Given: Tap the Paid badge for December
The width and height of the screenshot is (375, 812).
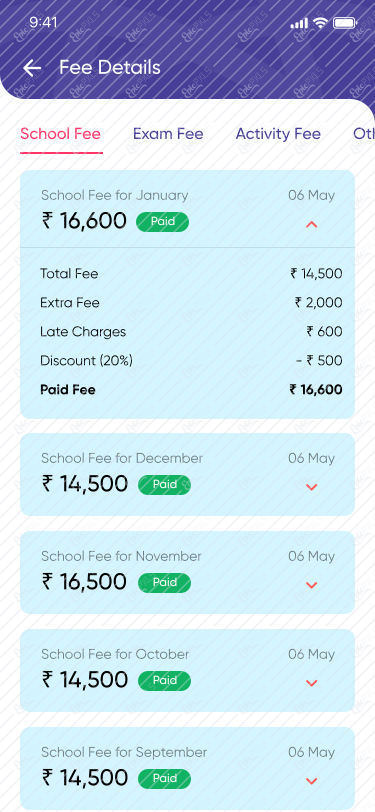Looking at the screenshot, I should [164, 485].
